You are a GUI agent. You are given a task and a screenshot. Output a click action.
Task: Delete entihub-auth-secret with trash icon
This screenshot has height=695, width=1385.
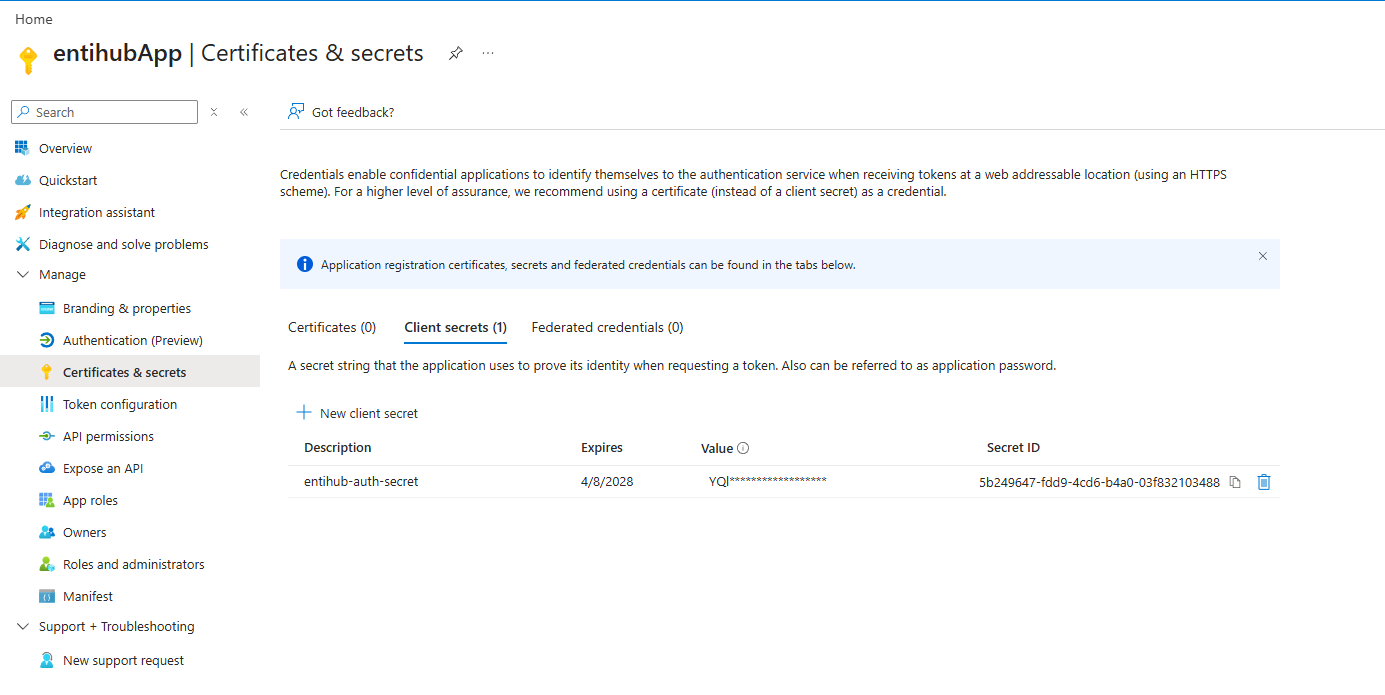click(x=1264, y=482)
